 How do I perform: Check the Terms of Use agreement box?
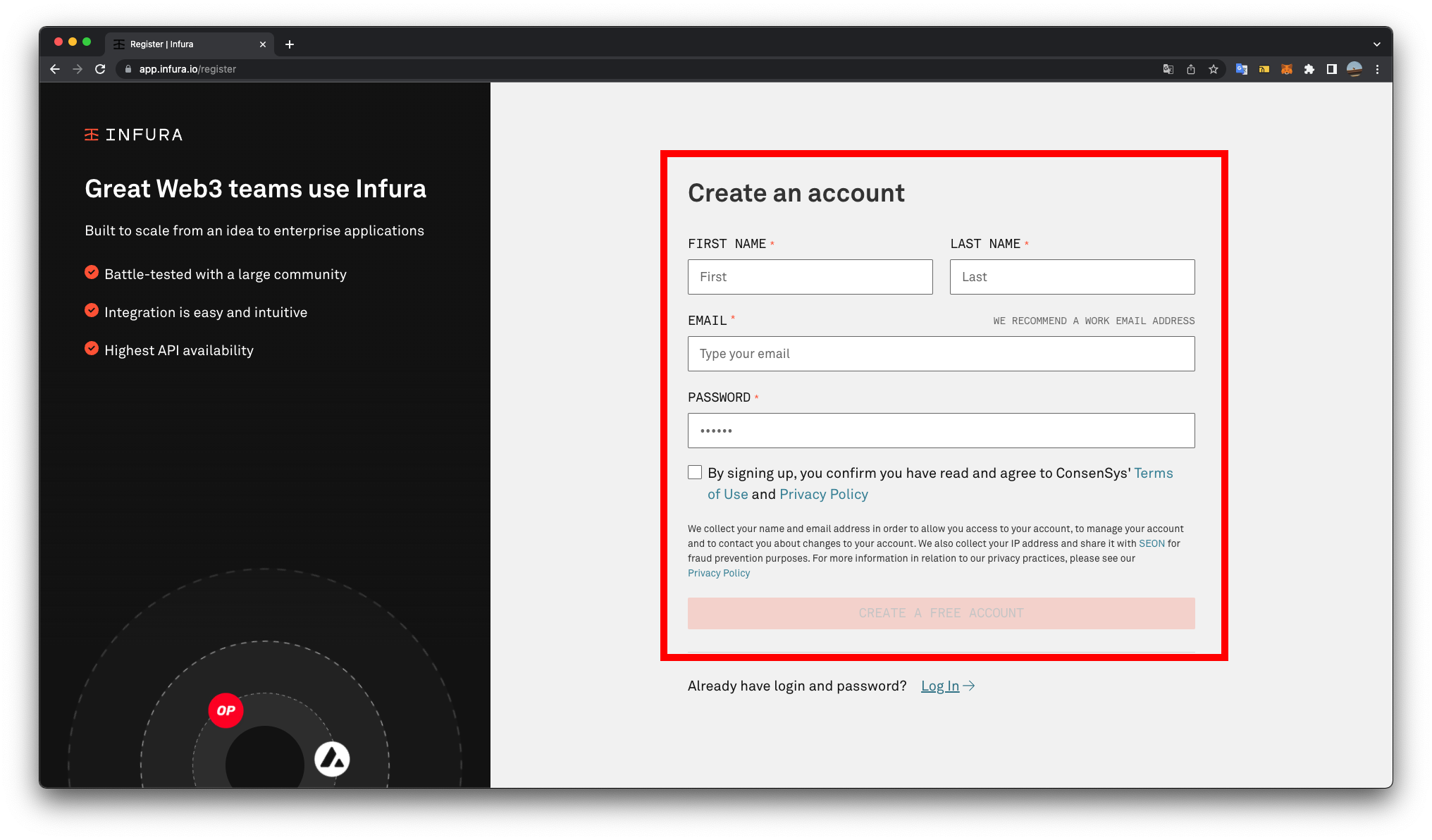[x=695, y=472]
